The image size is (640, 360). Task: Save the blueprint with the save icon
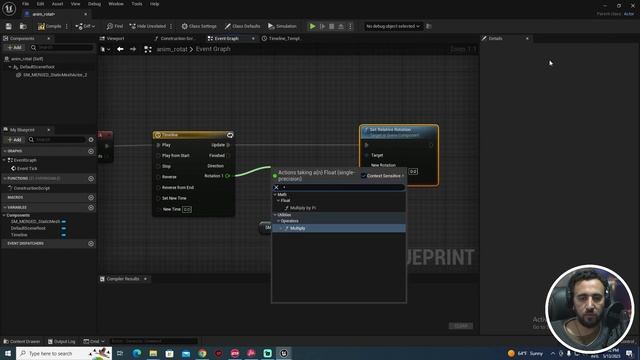[9, 26]
